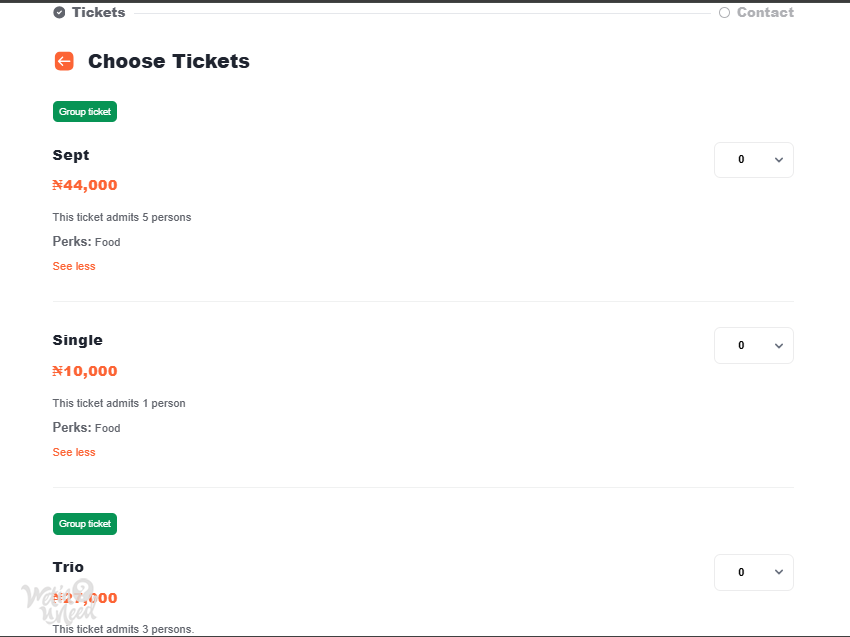Click the orange back arrow icon
This screenshot has width=850, height=637.
[64, 61]
